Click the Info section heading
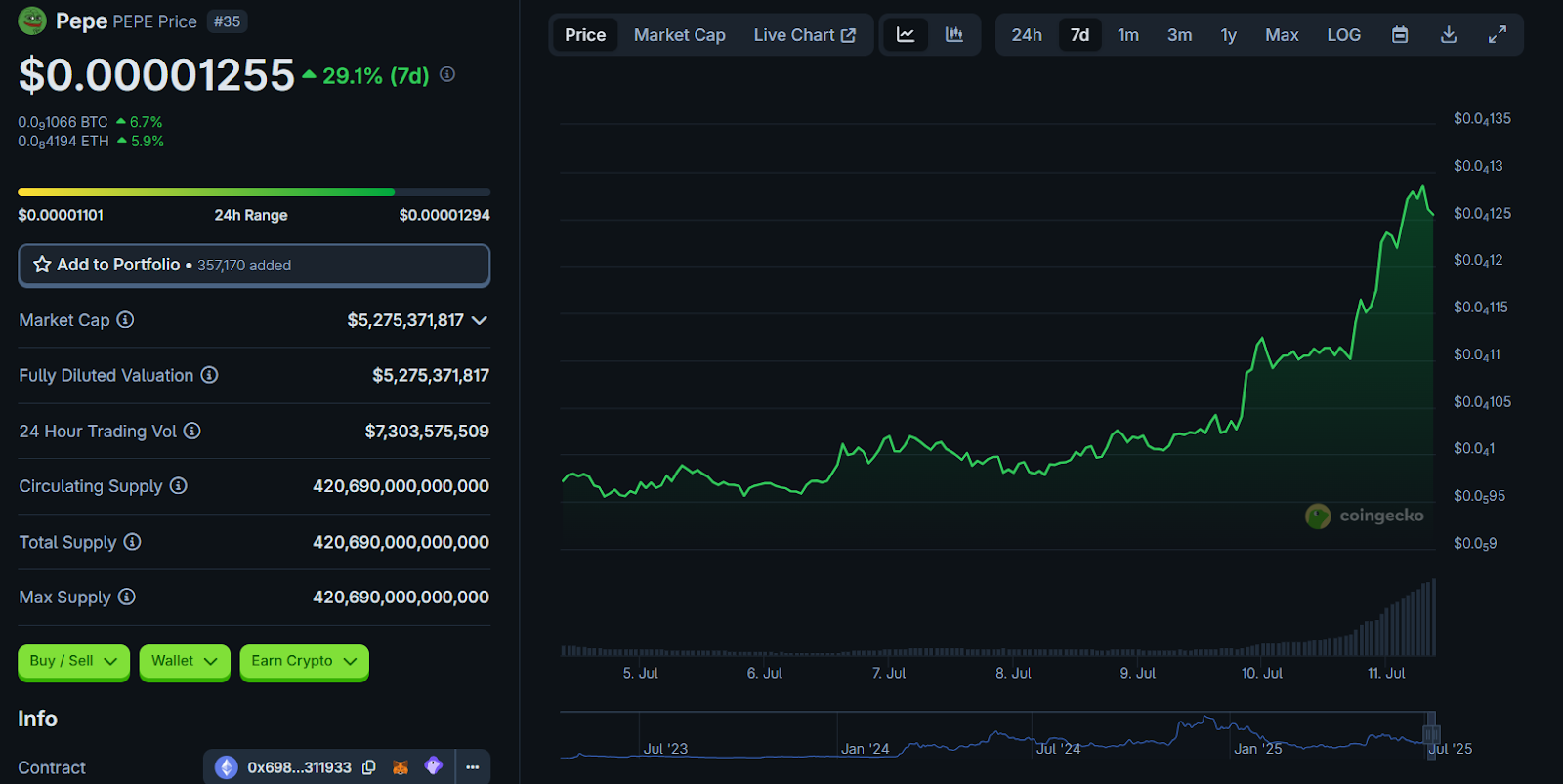1563x784 pixels. point(37,719)
